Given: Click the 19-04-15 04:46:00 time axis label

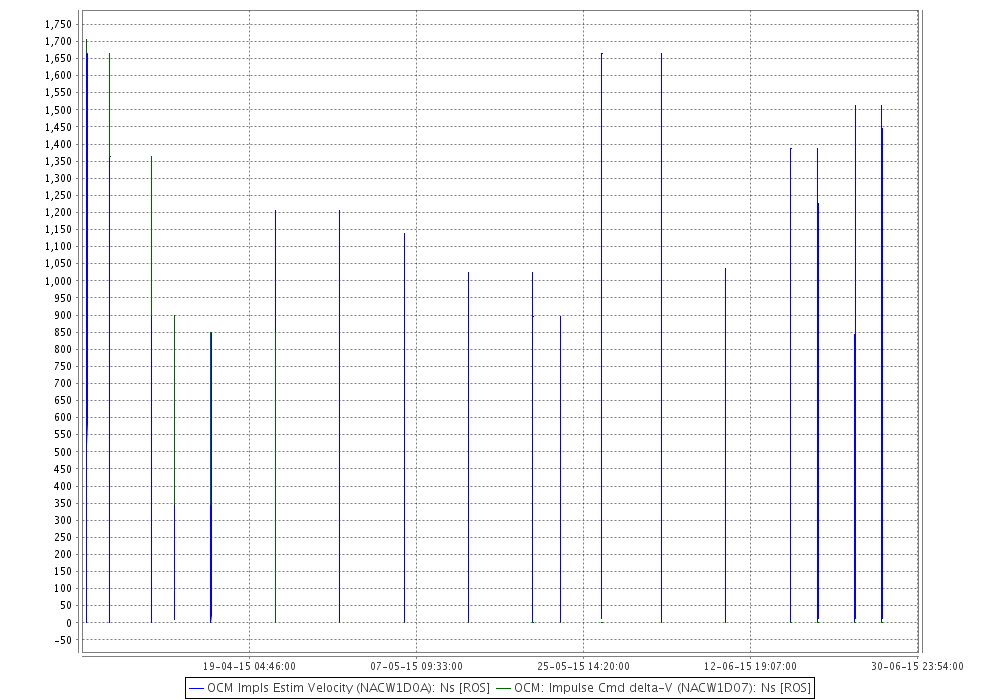Looking at the screenshot, I should coord(249,666).
